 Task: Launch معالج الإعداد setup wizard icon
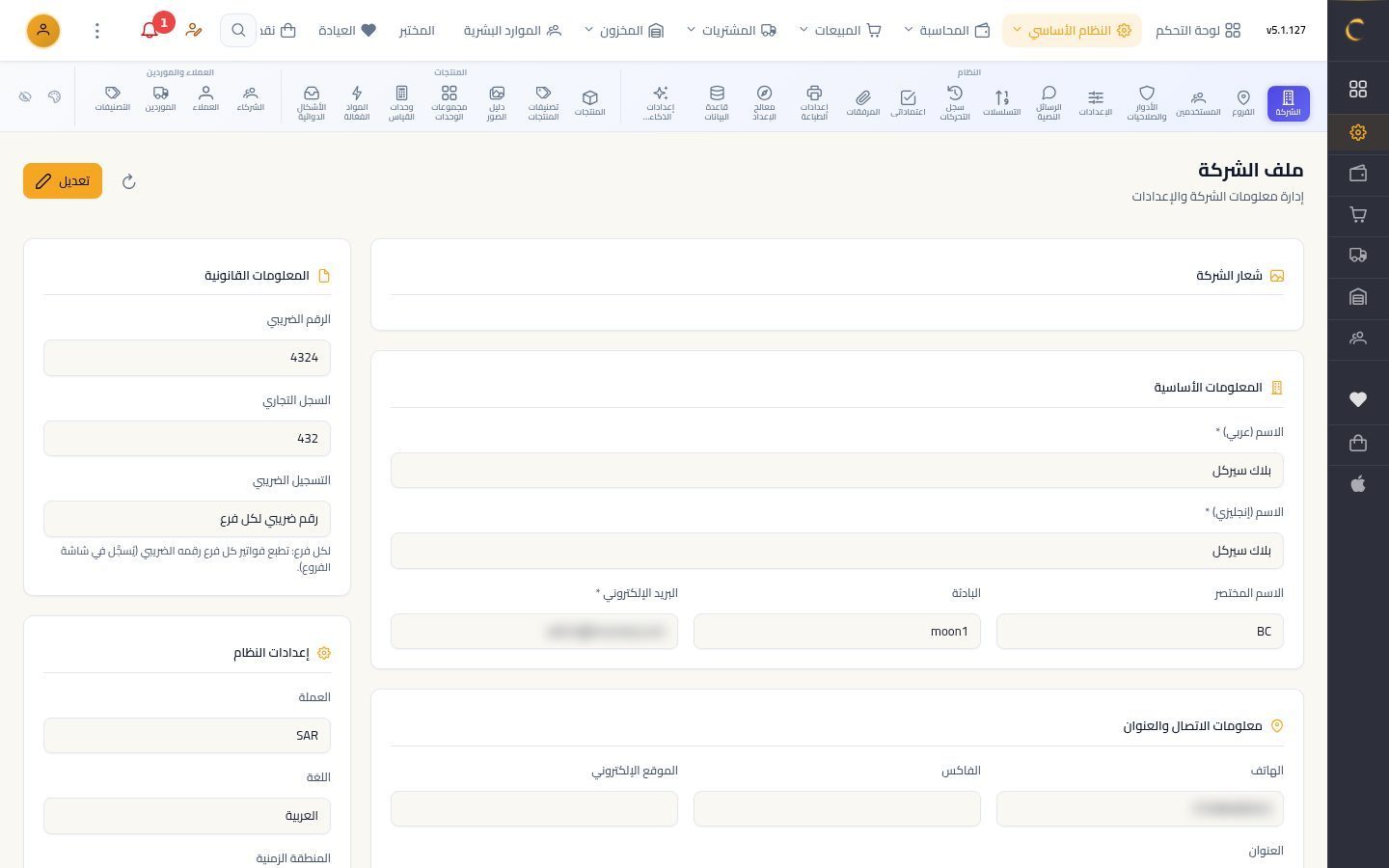click(x=764, y=102)
